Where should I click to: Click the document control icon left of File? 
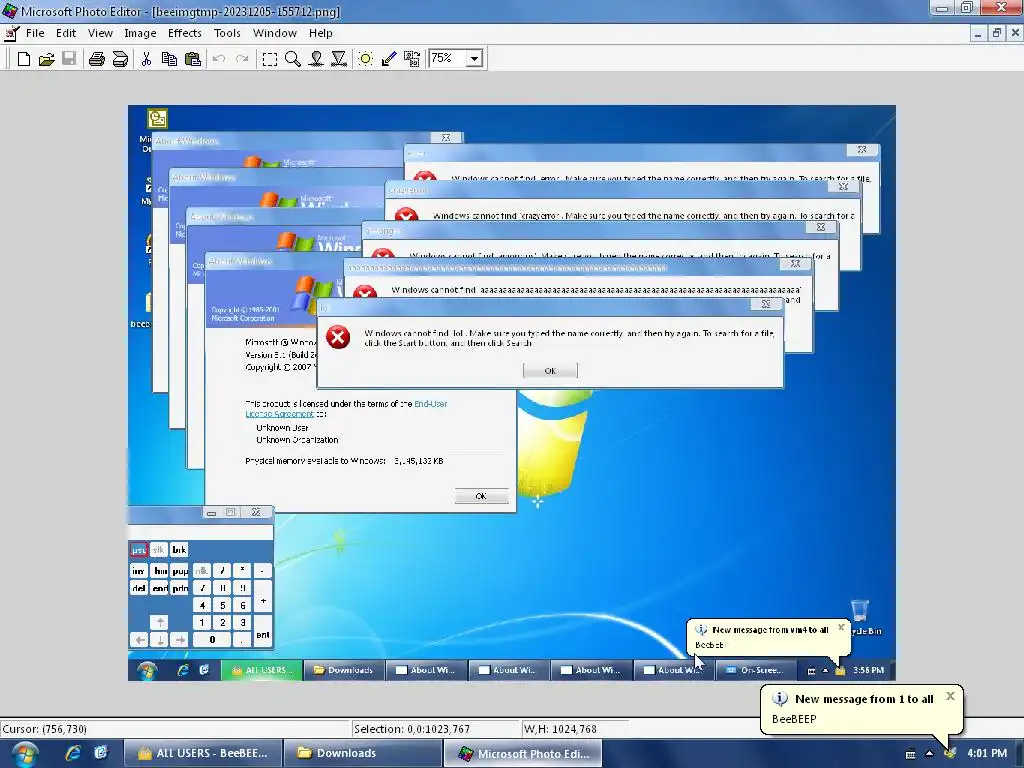11,33
